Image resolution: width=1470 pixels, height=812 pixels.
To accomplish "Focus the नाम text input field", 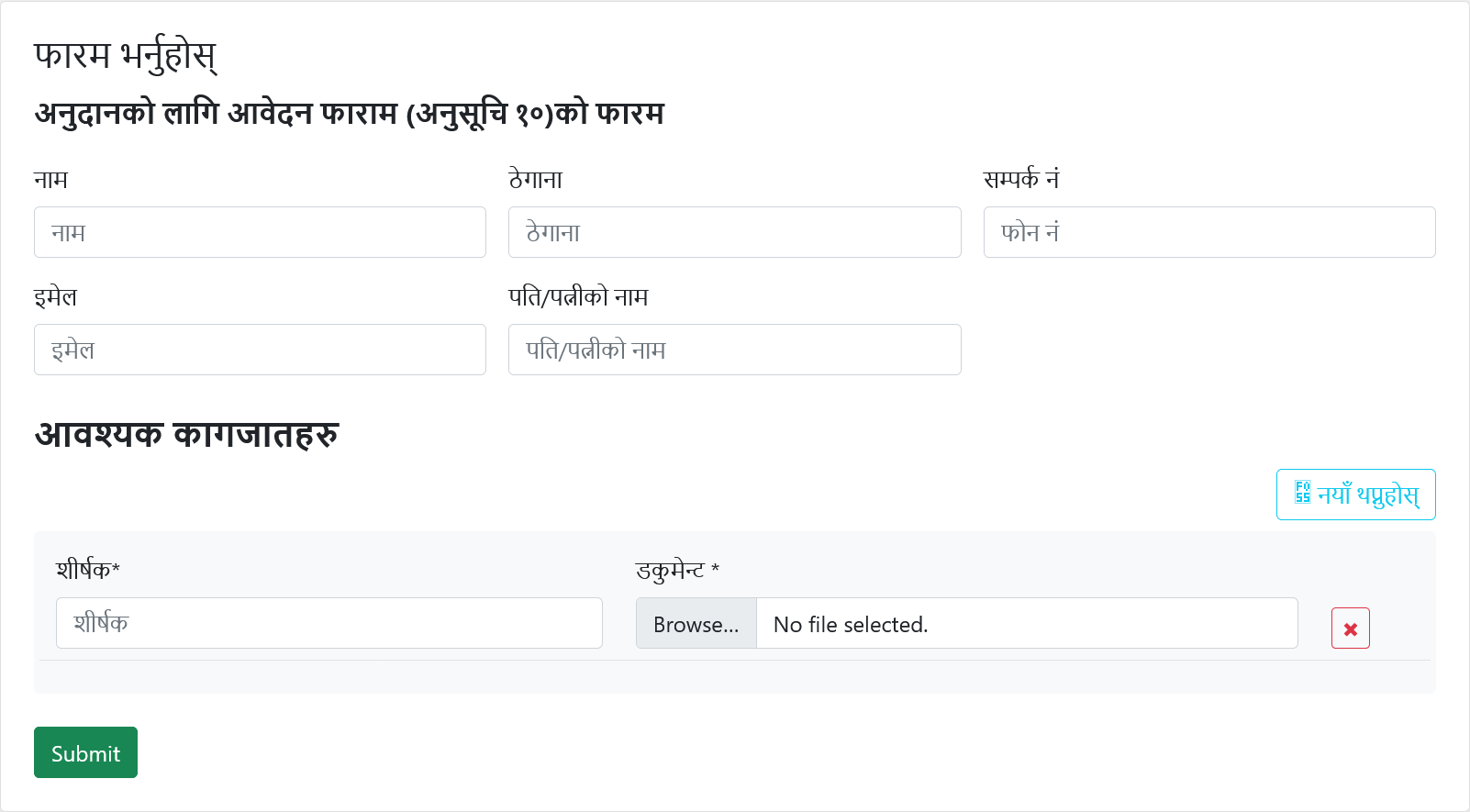I will 260,232.
